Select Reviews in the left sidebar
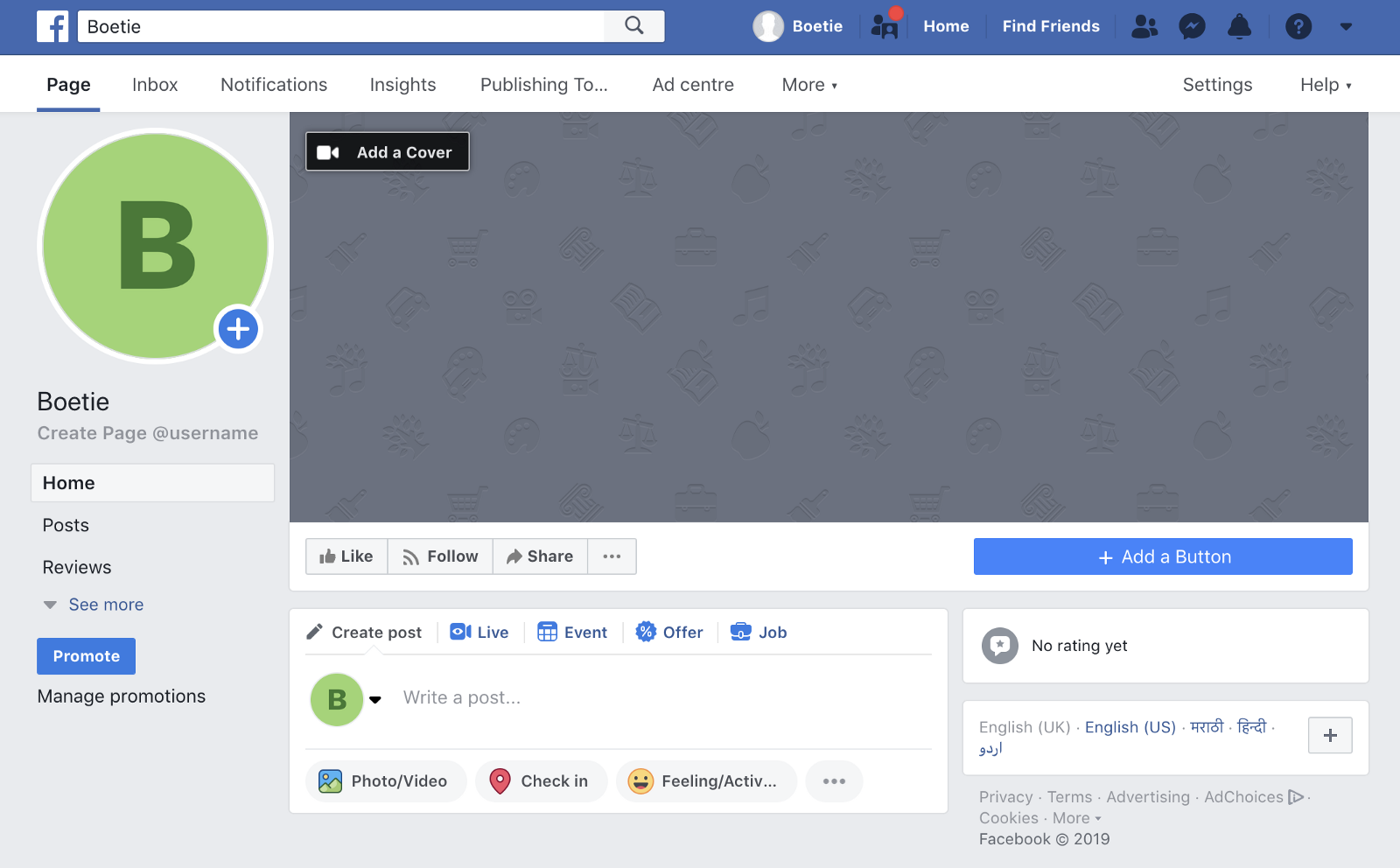This screenshot has width=1400, height=868. [x=77, y=567]
